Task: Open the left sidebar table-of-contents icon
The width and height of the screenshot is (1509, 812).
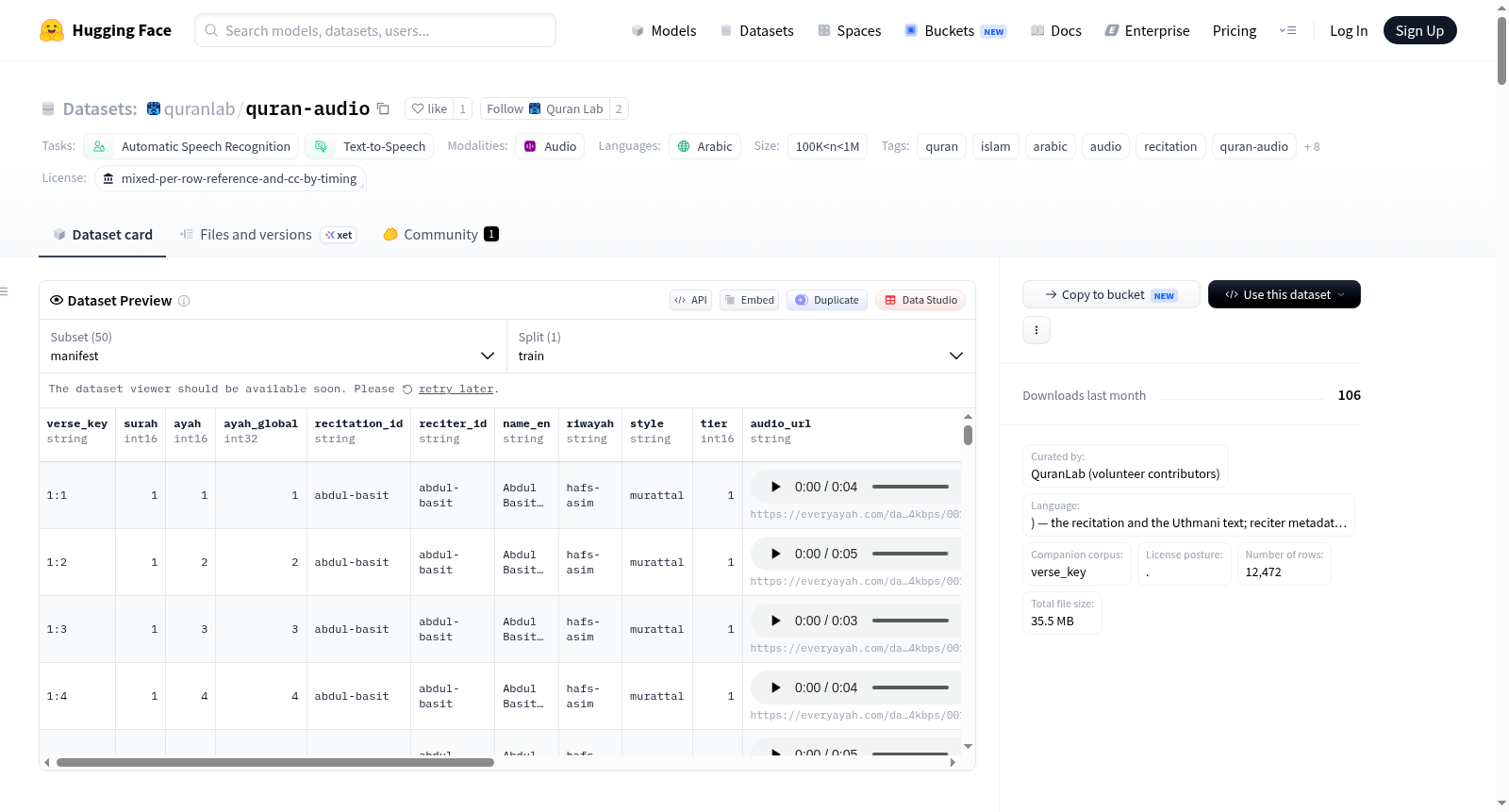Action: coord(5,291)
